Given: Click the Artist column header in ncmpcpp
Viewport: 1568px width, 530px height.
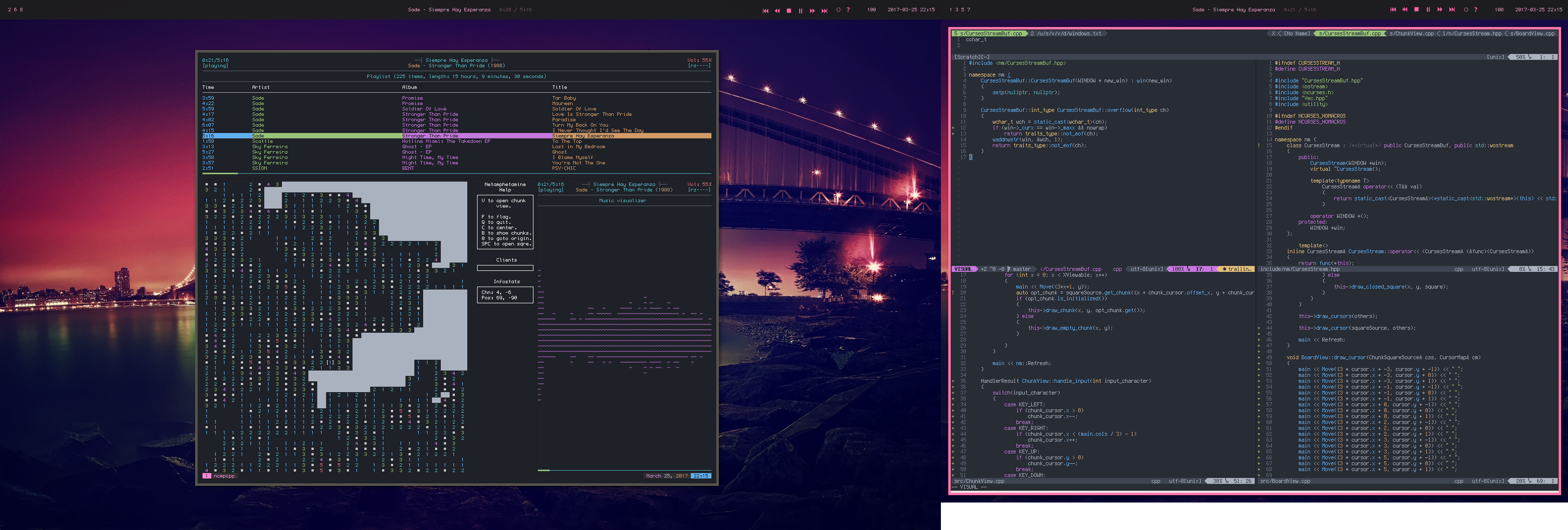Looking at the screenshot, I should click(260, 87).
